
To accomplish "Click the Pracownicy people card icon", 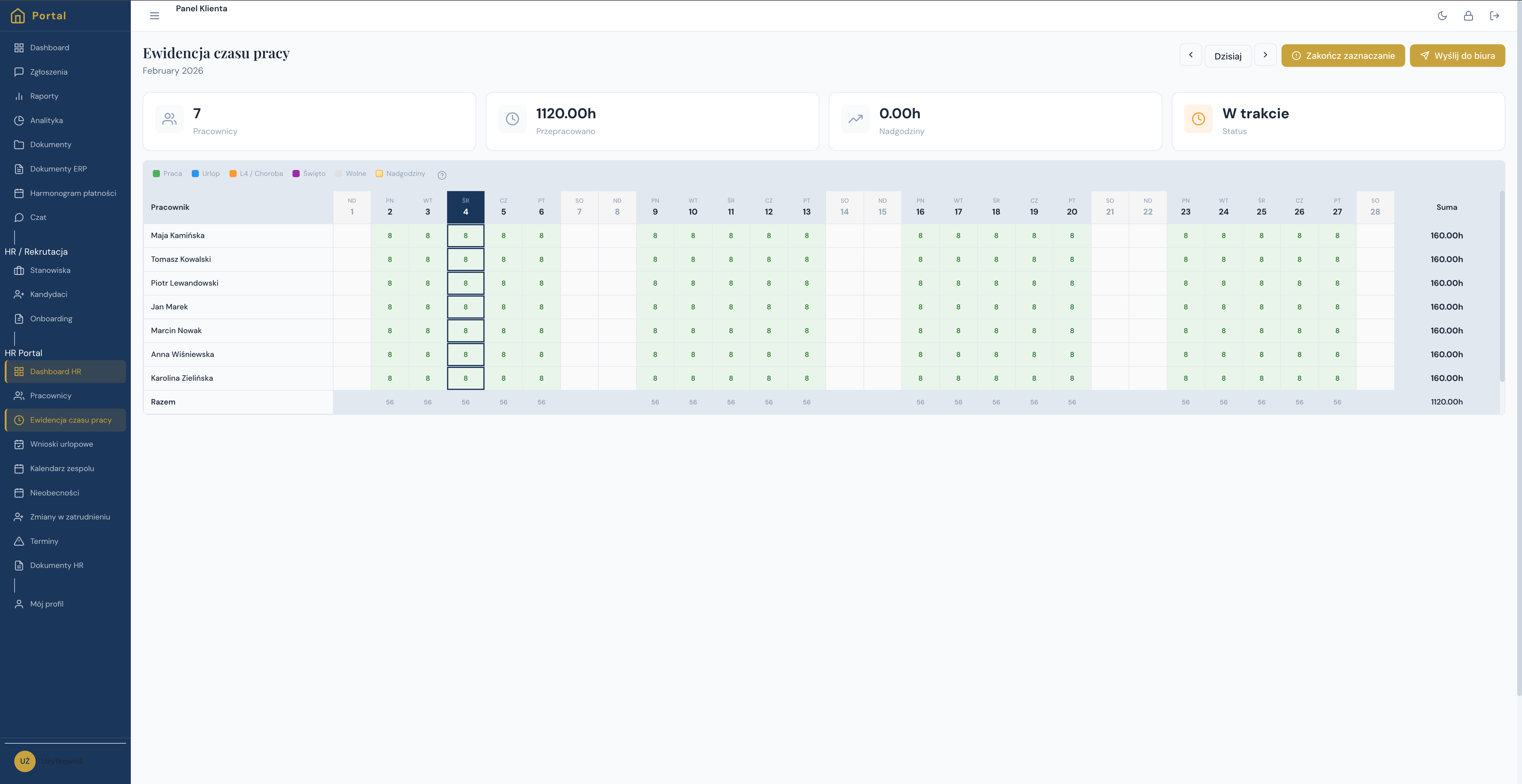I will point(169,119).
